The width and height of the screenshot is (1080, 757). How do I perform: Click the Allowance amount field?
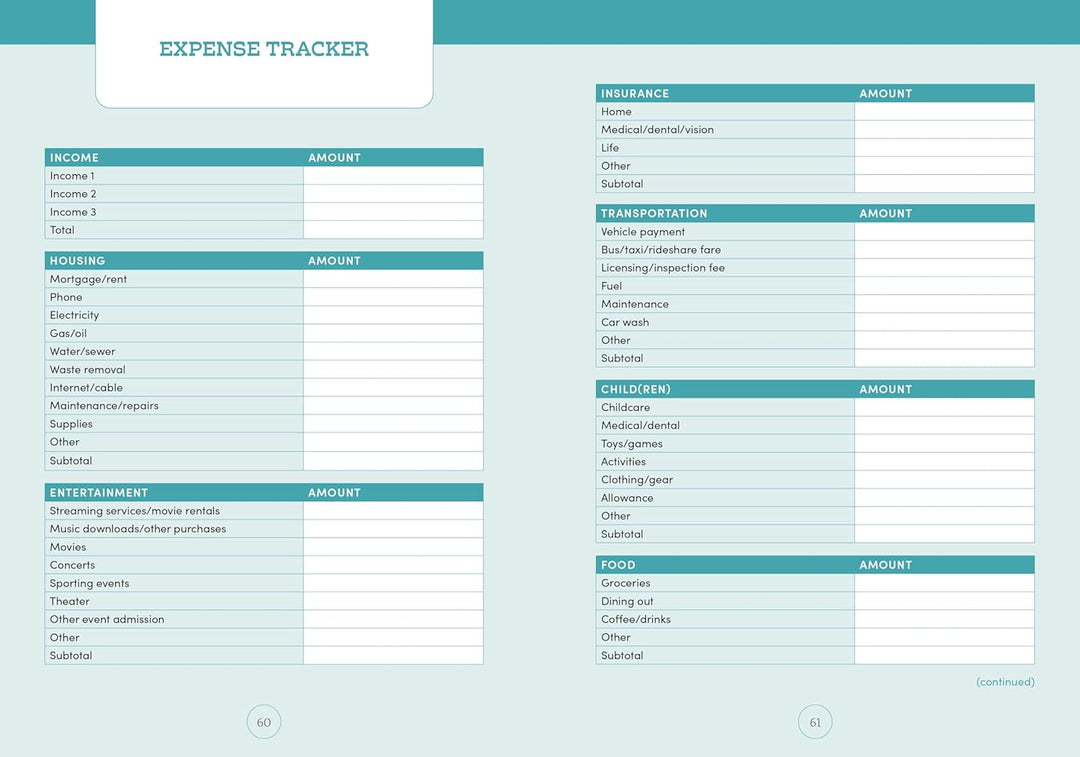pyautogui.click(x=944, y=497)
